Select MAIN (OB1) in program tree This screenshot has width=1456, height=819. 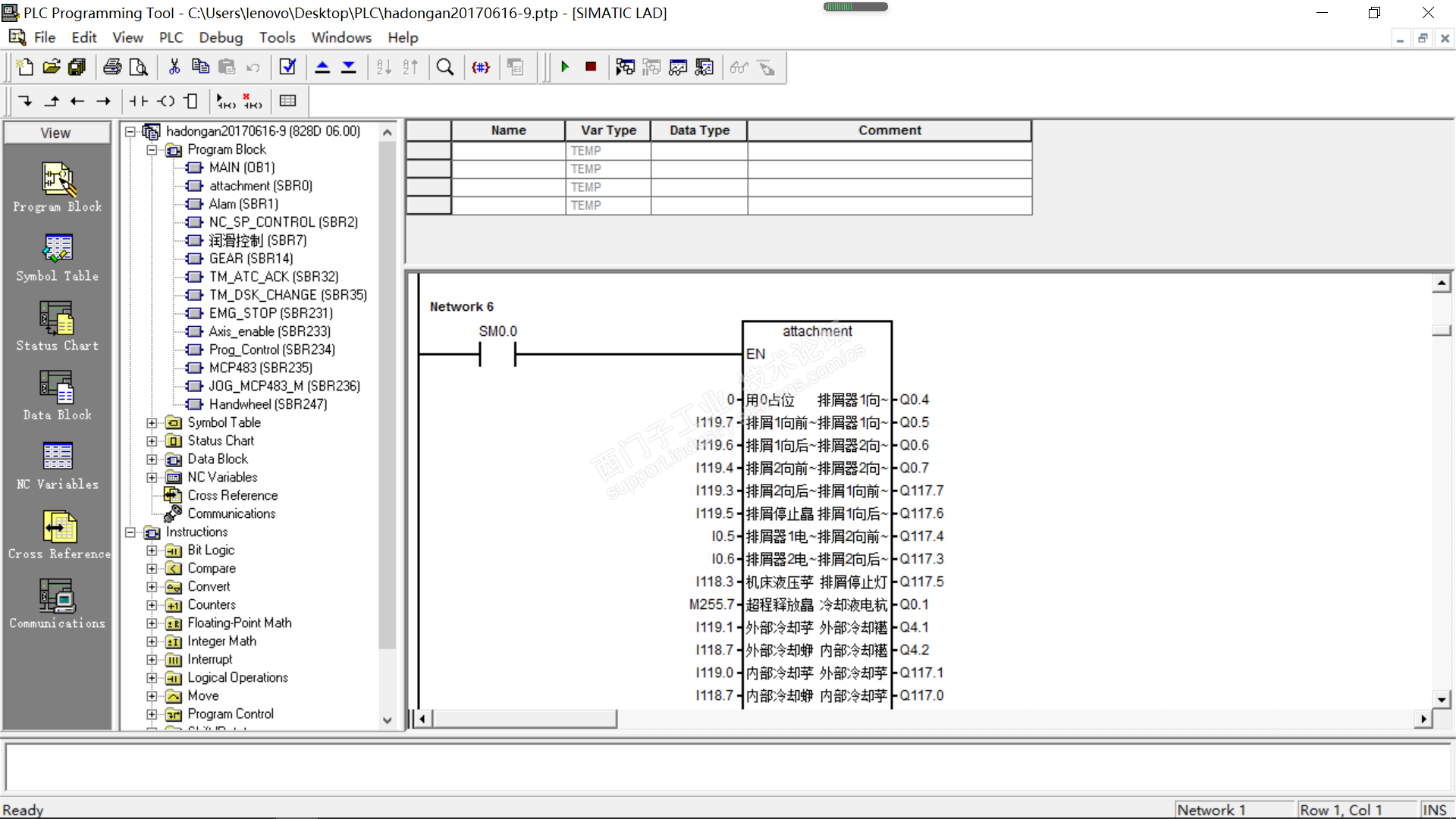(x=241, y=168)
